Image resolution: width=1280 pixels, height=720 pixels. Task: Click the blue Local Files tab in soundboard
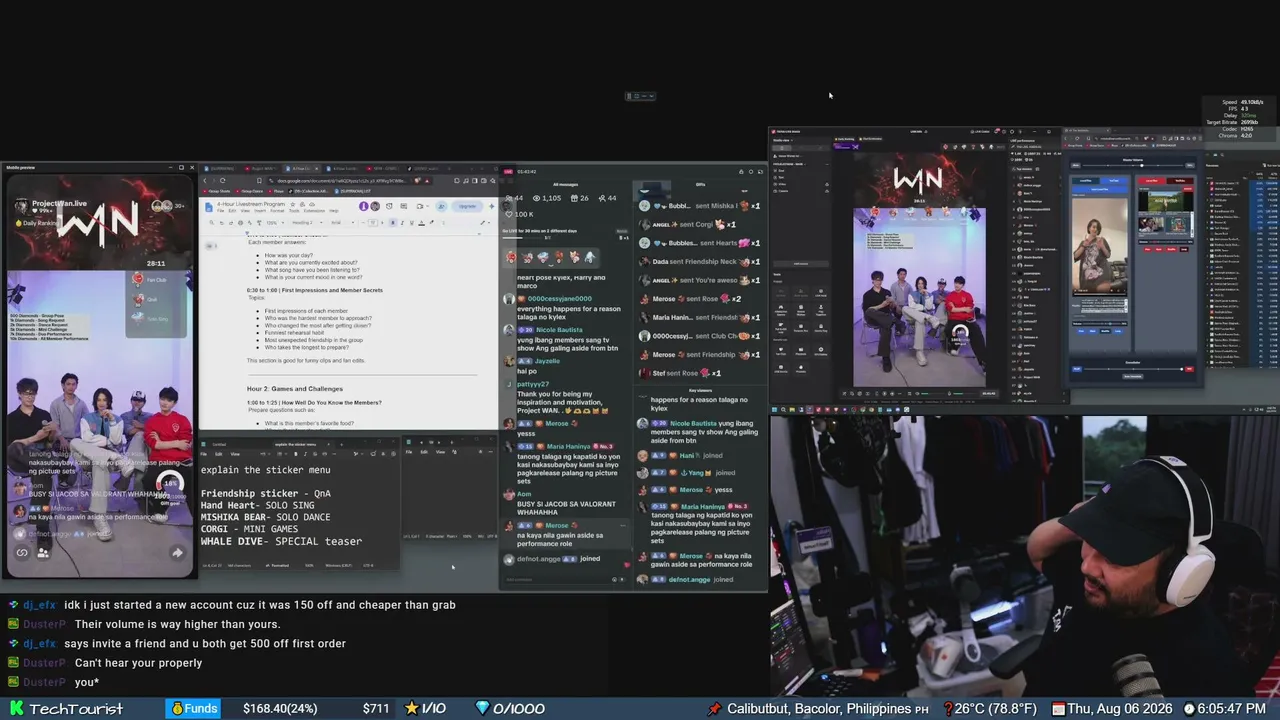tap(1084, 181)
